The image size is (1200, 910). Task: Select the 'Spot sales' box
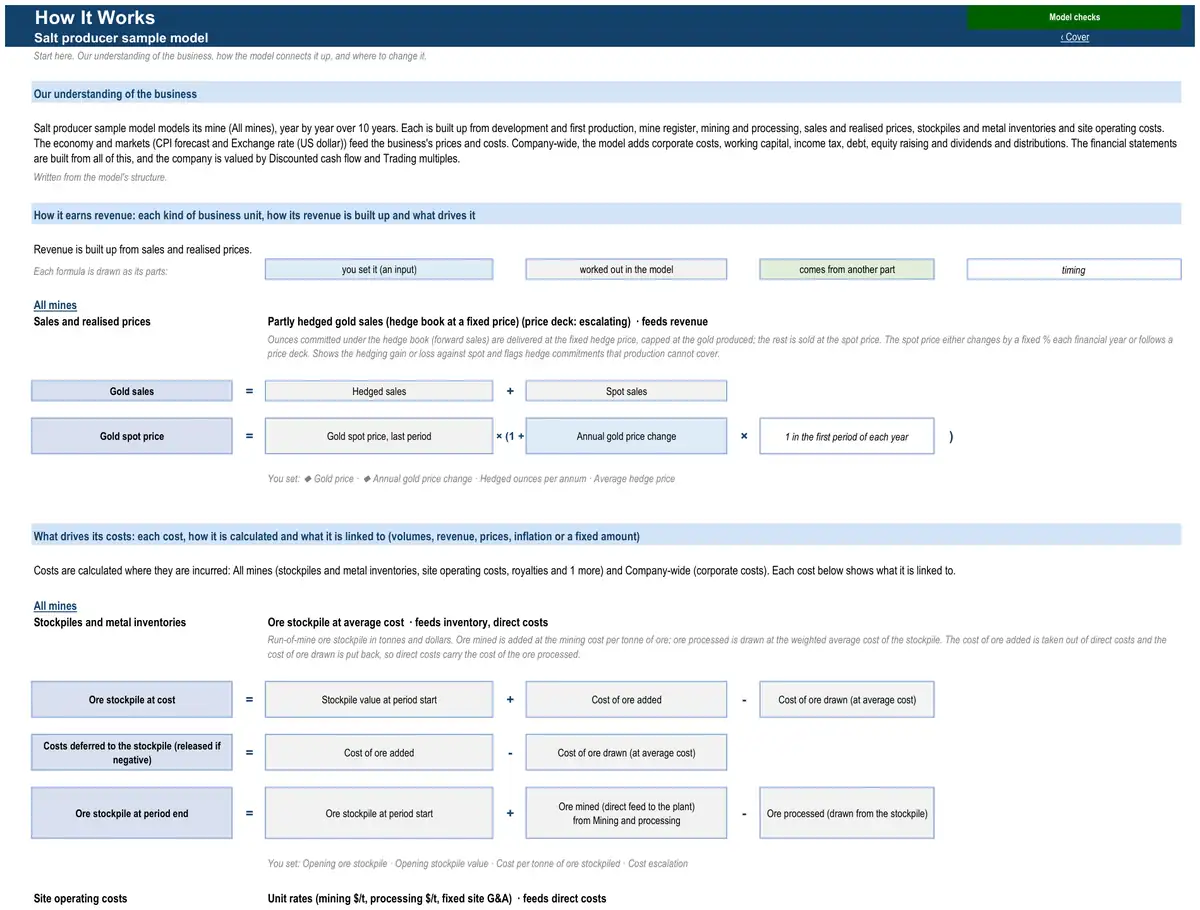pyautogui.click(x=626, y=391)
